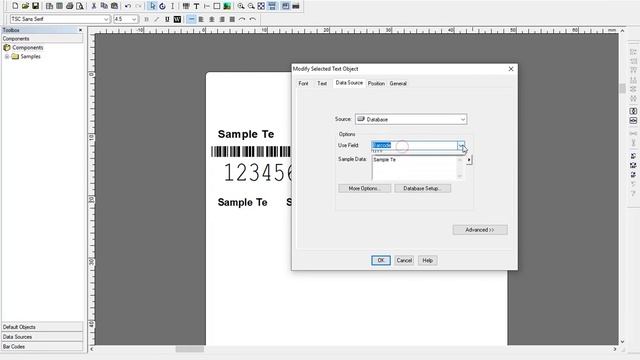Screen dimensions: 640x360
Task: Choose the text cursor tool
Action: (172, 6)
